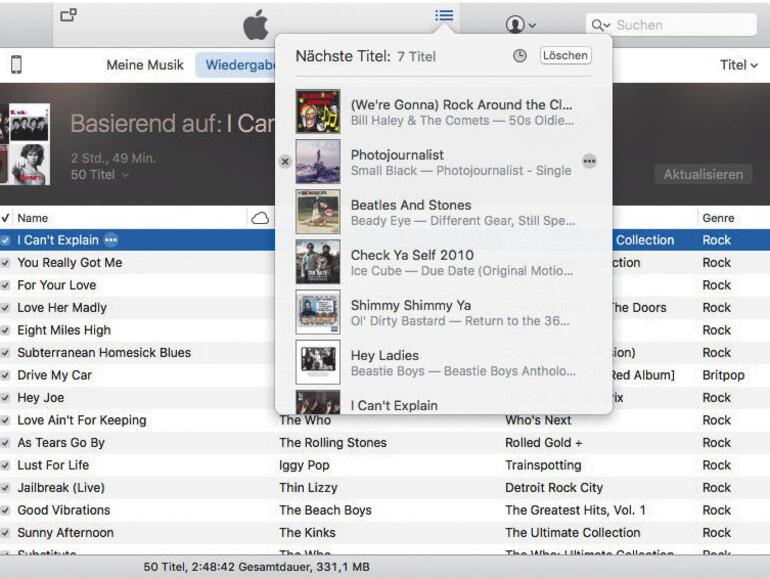Toggle the For Your Love checkbox
770x578 pixels.
(5, 285)
